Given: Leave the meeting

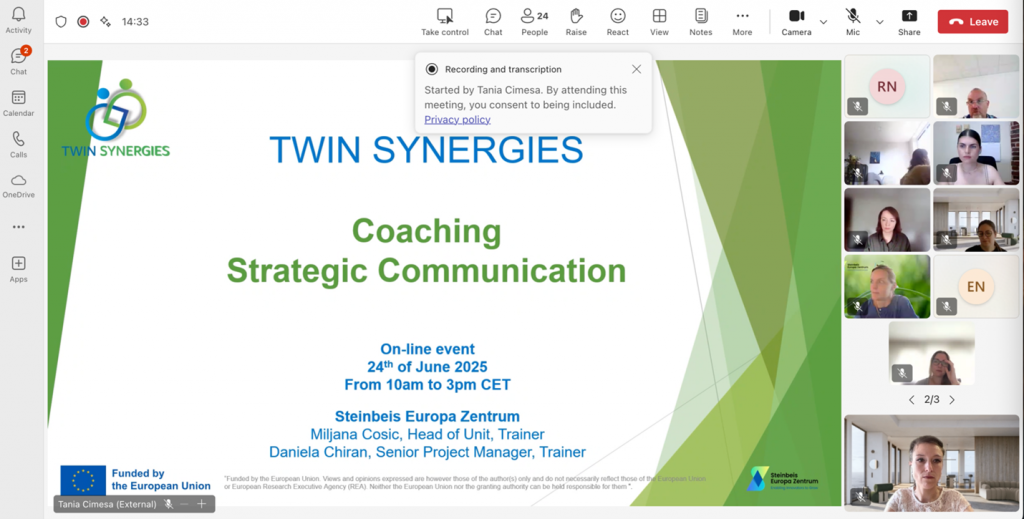Looking at the screenshot, I should pyautogui.click(x=973, y=22).
